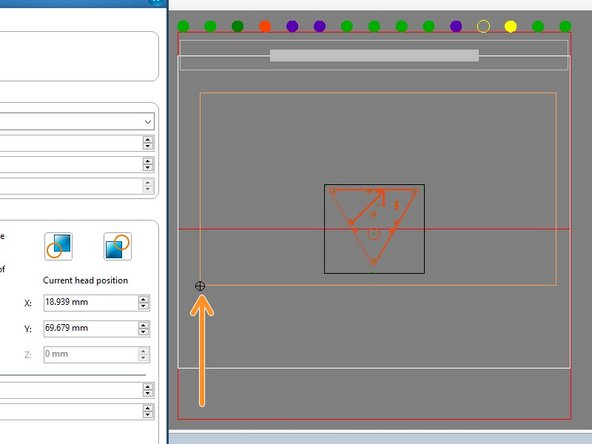The image size is (592, 444).
Task: Select the orange triangle artwork in the preview
Action: (x=374, y=227)
